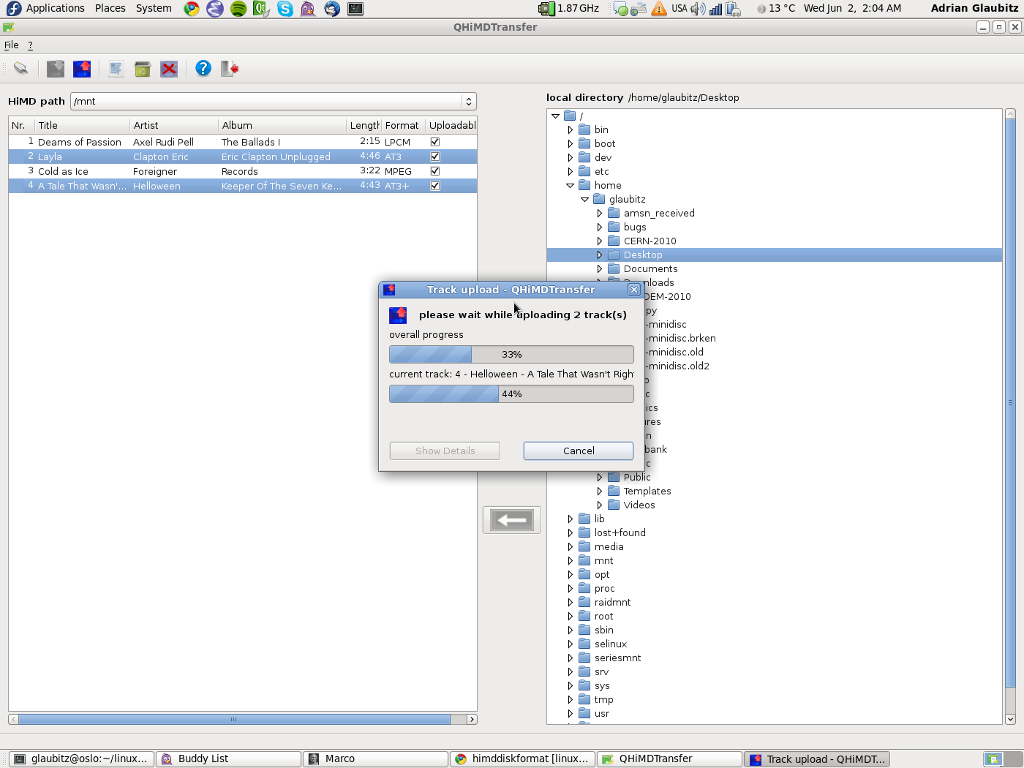Image resolution: width=1024 pixels, height=768 pixels.
Task: Click the connect device plug icon in toolbar
Action: click(20, 69)
